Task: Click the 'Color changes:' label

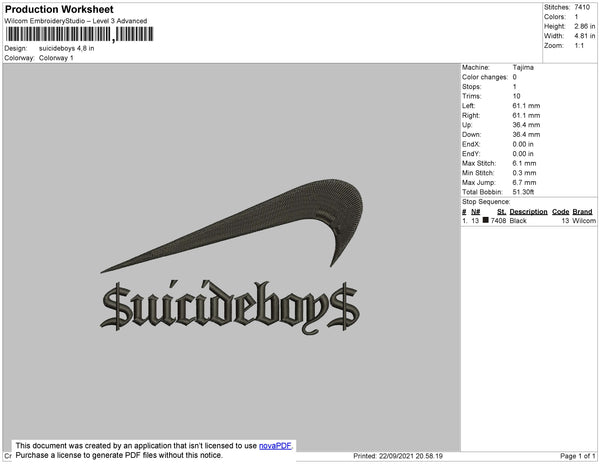Action: click(485, 77)
